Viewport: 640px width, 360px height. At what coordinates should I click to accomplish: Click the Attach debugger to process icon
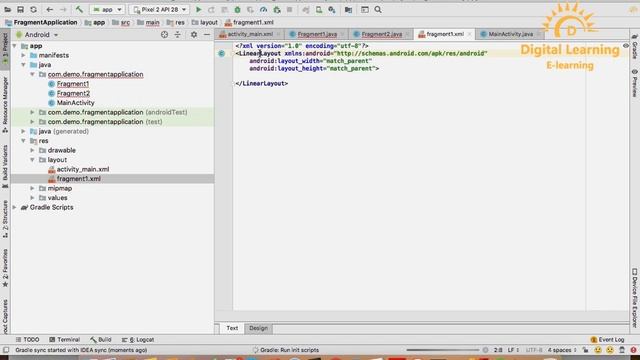click(x=277, y=9)
